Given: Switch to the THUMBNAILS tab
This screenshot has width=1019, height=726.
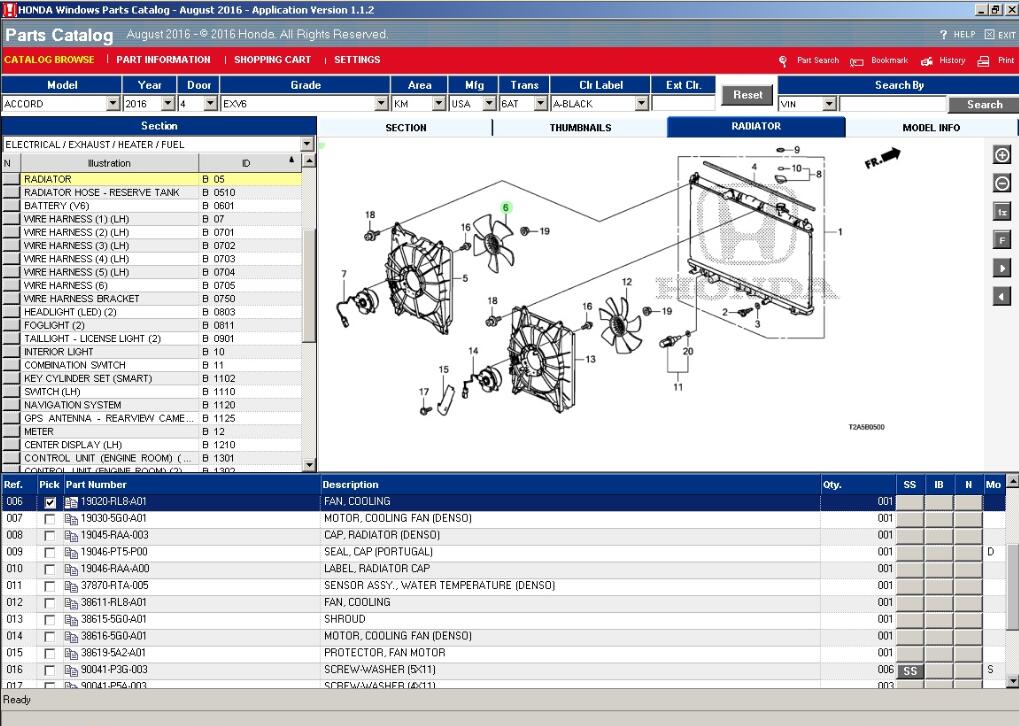Looking at the screenshot, I should pyautogui.click(x=580, y=127).
